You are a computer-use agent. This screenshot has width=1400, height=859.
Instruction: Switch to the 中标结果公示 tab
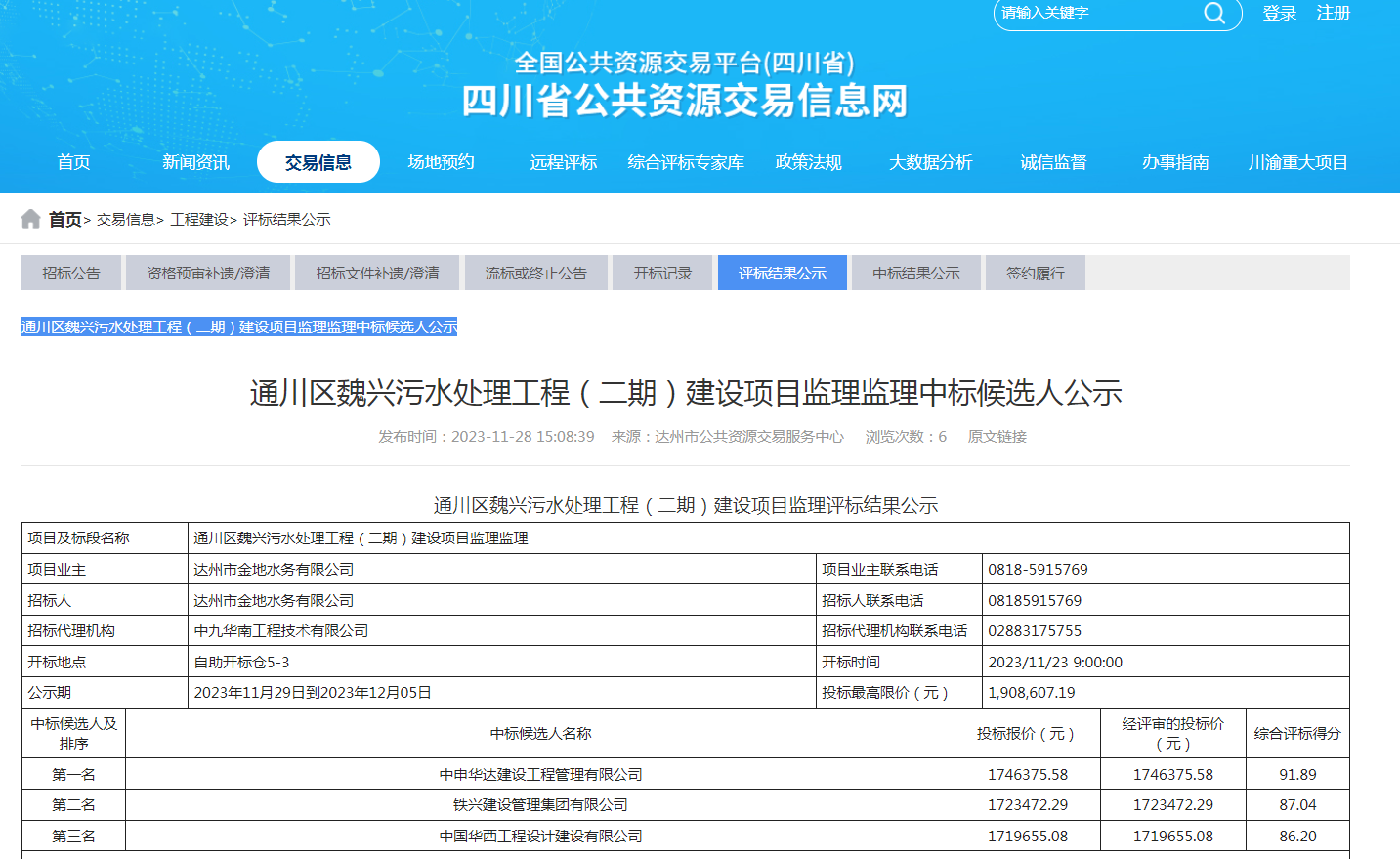coord(915,273)
